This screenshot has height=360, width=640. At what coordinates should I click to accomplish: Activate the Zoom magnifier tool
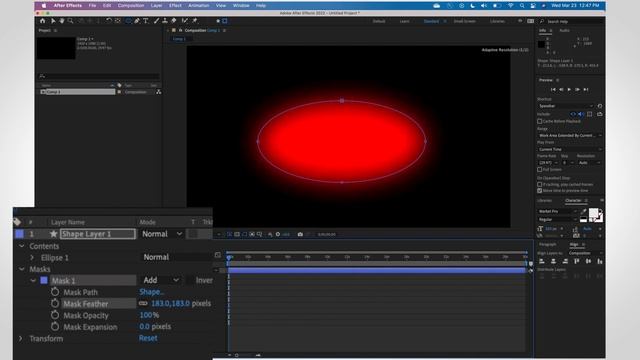pos(71,21)
